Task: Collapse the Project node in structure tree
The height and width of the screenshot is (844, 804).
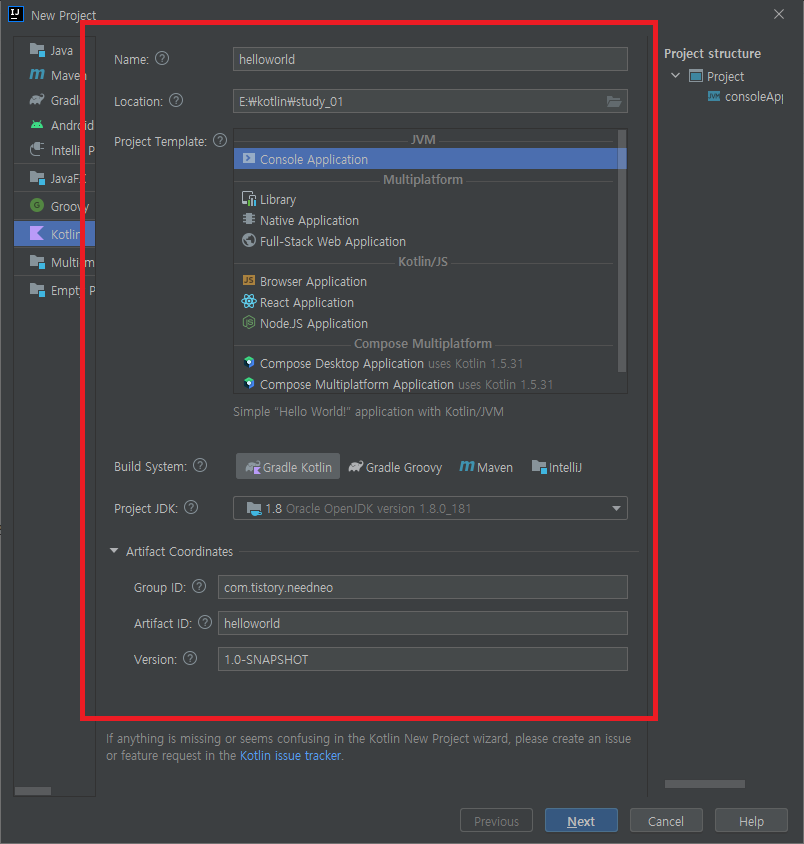Action: tap(675, 75)
